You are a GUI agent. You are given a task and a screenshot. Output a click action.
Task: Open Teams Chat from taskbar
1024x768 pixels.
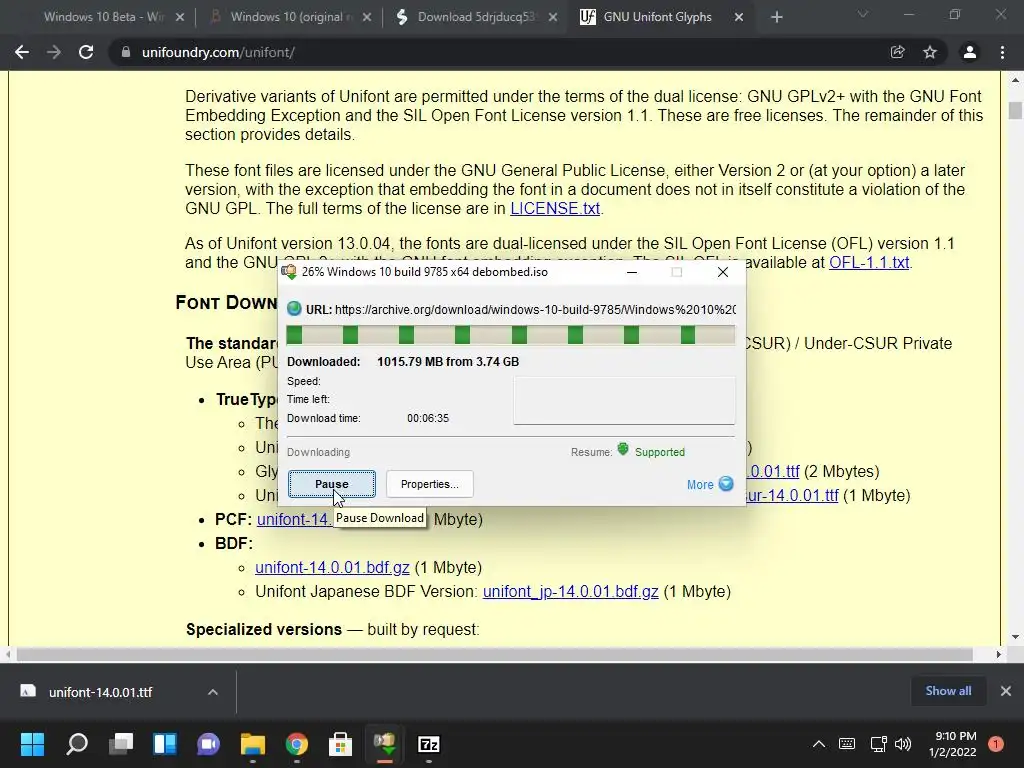(208, 744)
